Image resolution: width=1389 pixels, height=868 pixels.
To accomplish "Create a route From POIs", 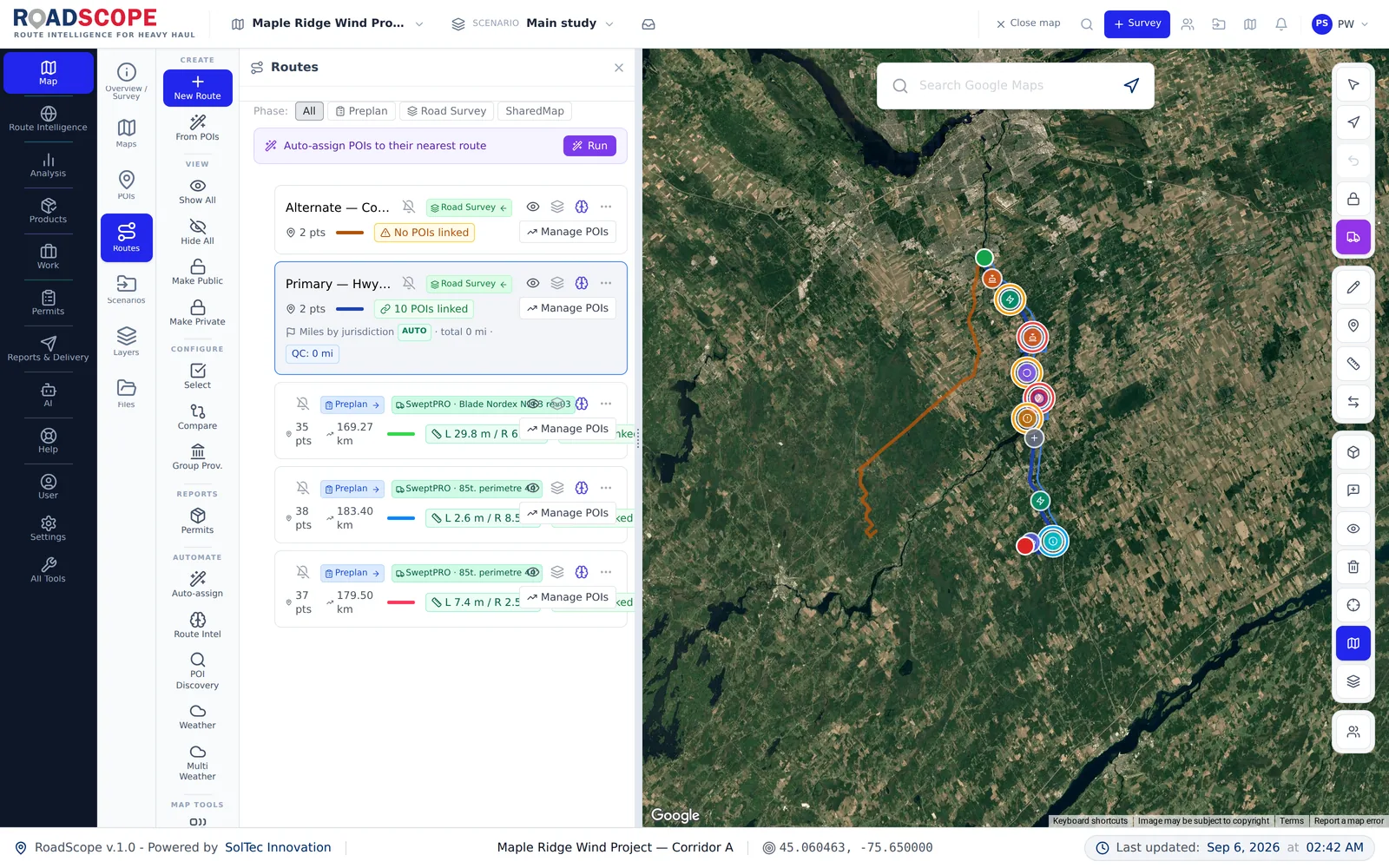I will coord(197,128).
